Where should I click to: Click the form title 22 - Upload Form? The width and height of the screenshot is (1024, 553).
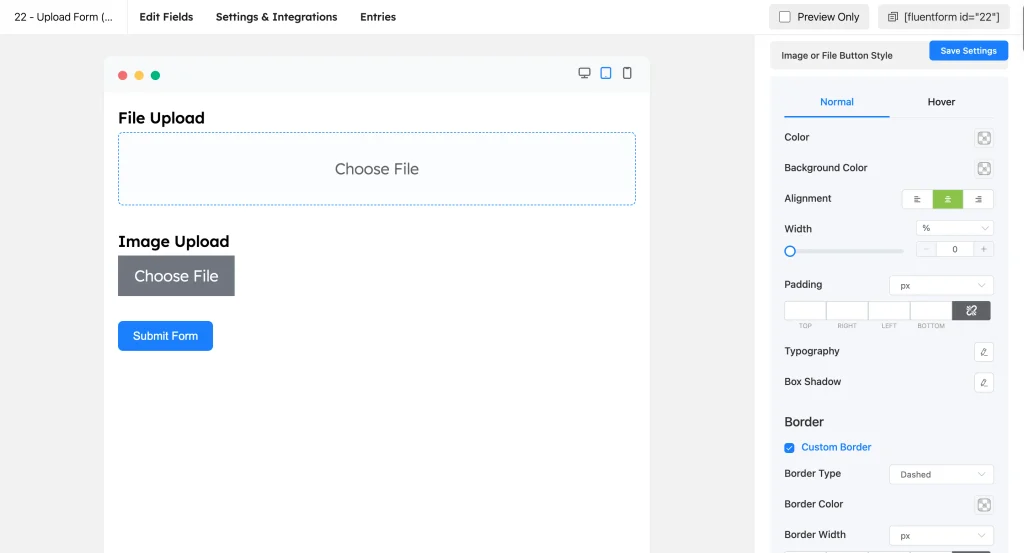(63, 17)
